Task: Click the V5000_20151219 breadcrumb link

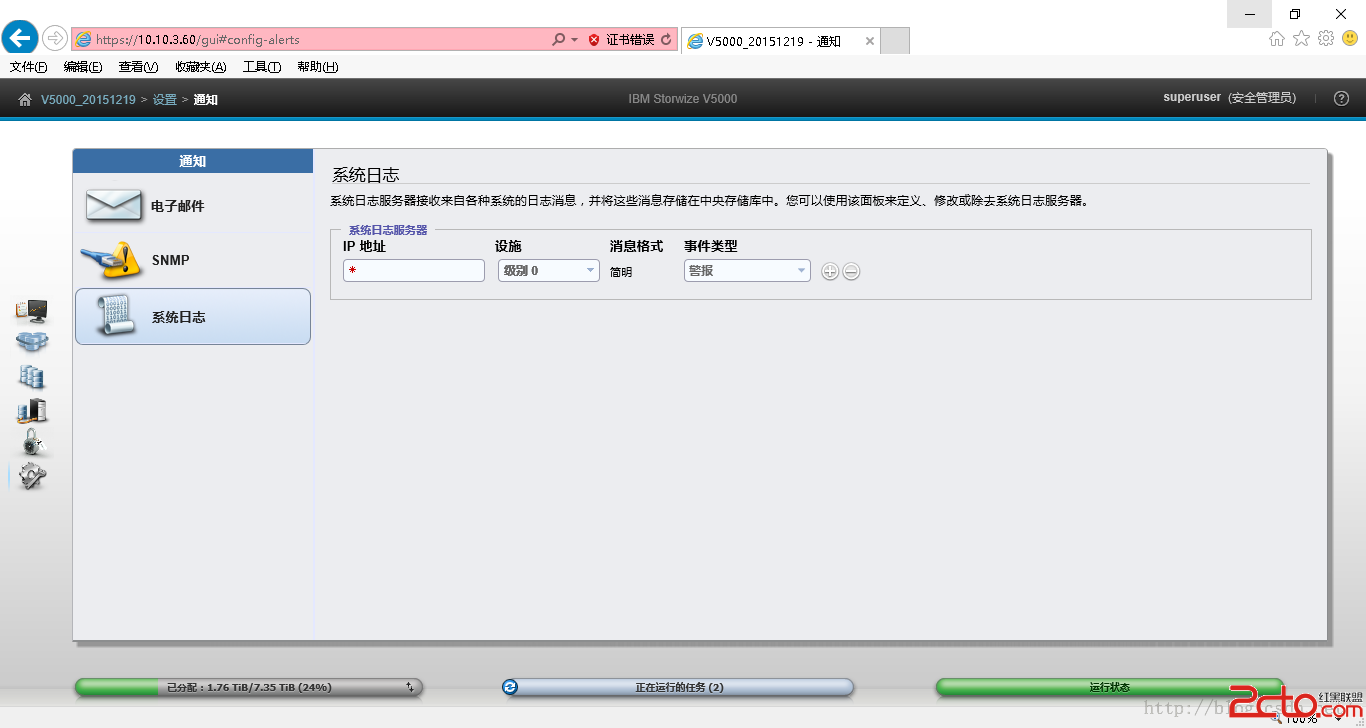Action: [x=88, y=100]
